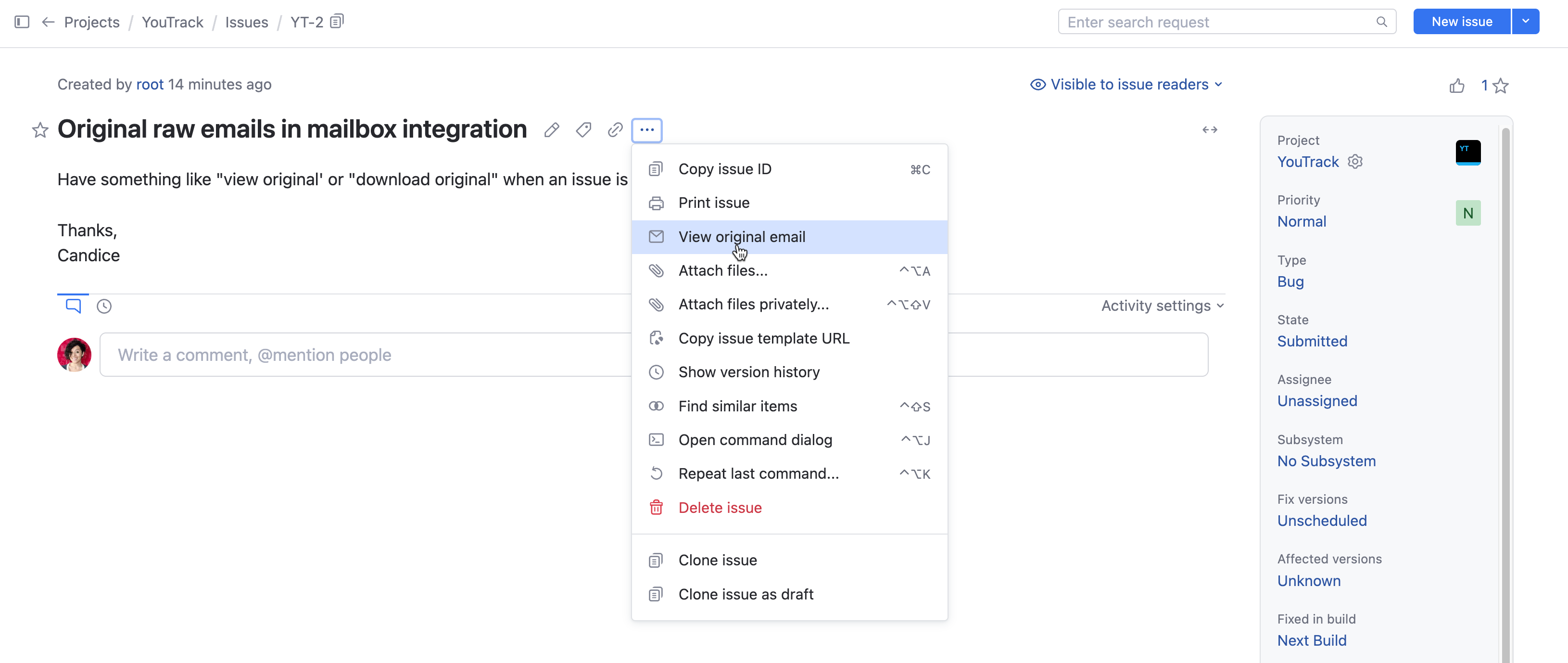The height and width of the screenshot is (663, 1568).
Task: Toggle the star watcher counter at top right
Action: click(x=1501, y=86)
